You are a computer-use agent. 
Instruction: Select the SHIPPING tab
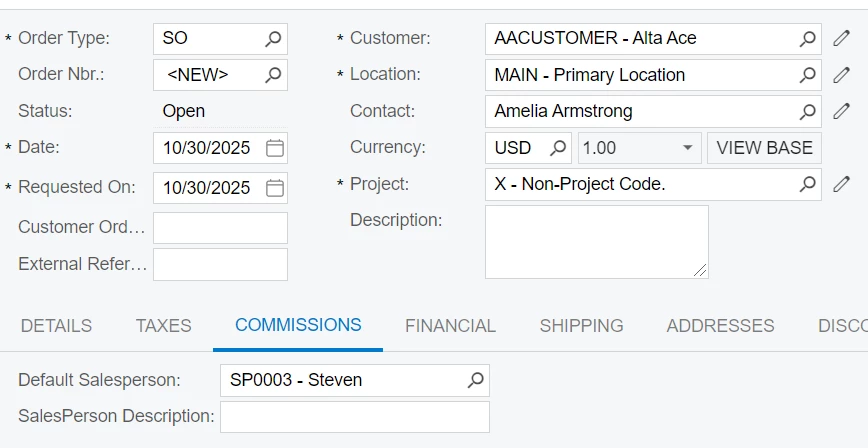point(581,326)
